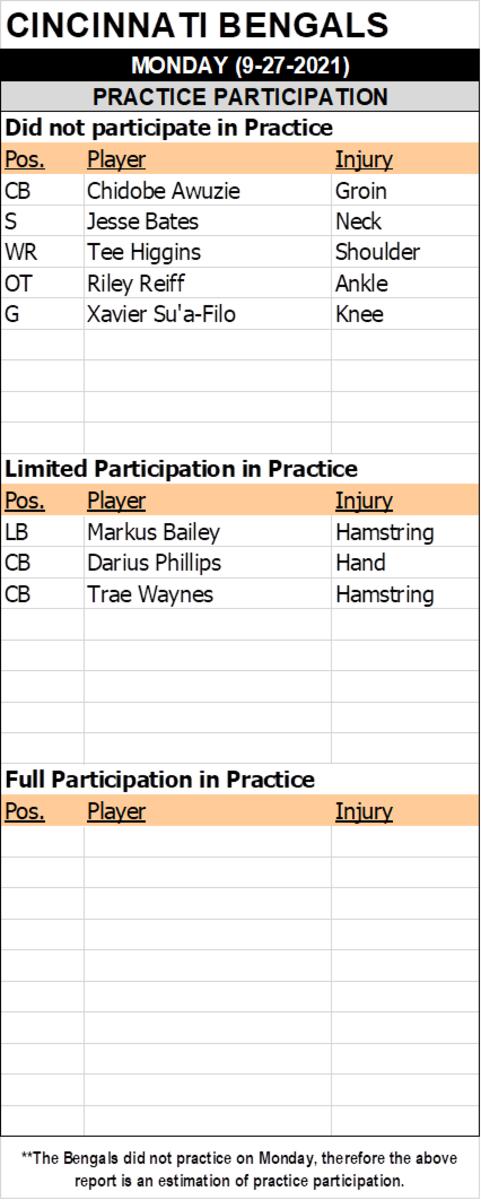Select the Limited Participation in Practice heading
The width and height of the screenshot is (481, 1200).
tap(181, 469)
